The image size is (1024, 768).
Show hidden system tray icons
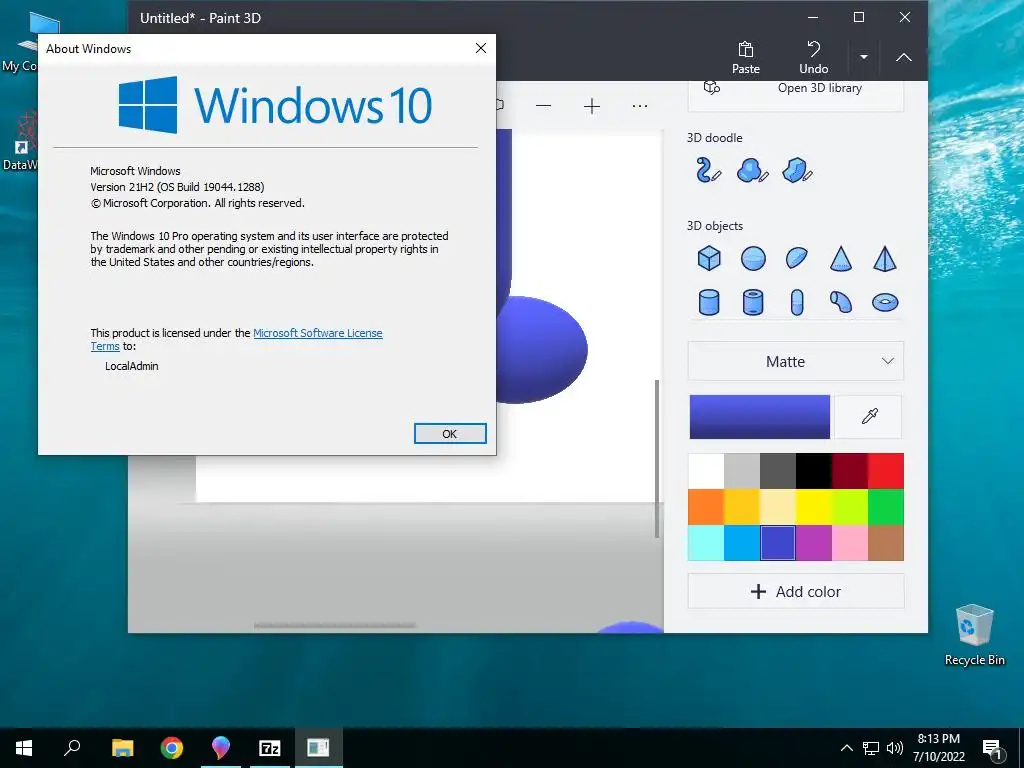[846, 748]
